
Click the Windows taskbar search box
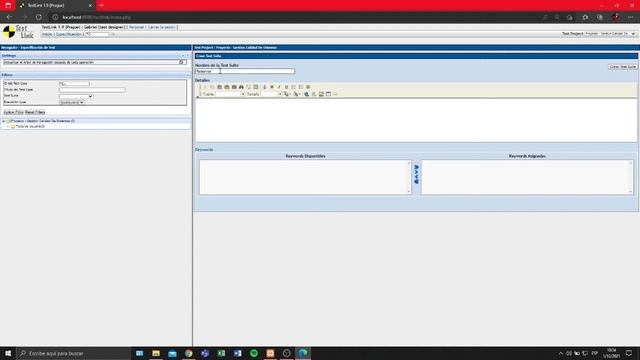click(x=74, y=353)
